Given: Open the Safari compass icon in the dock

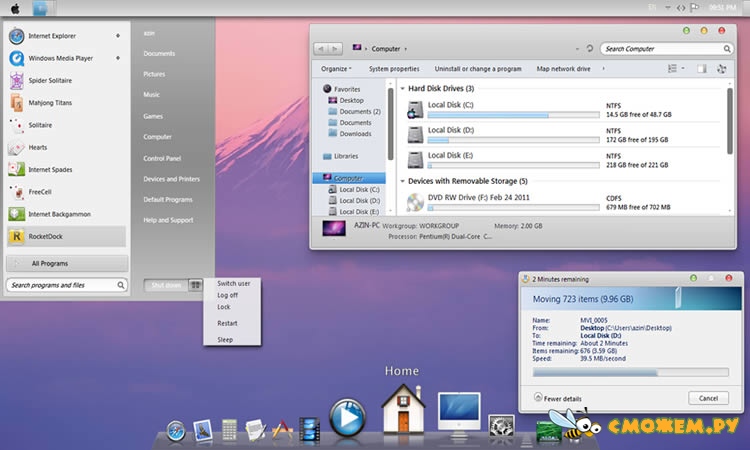Looking at the screenshot, I should point(176,431).
